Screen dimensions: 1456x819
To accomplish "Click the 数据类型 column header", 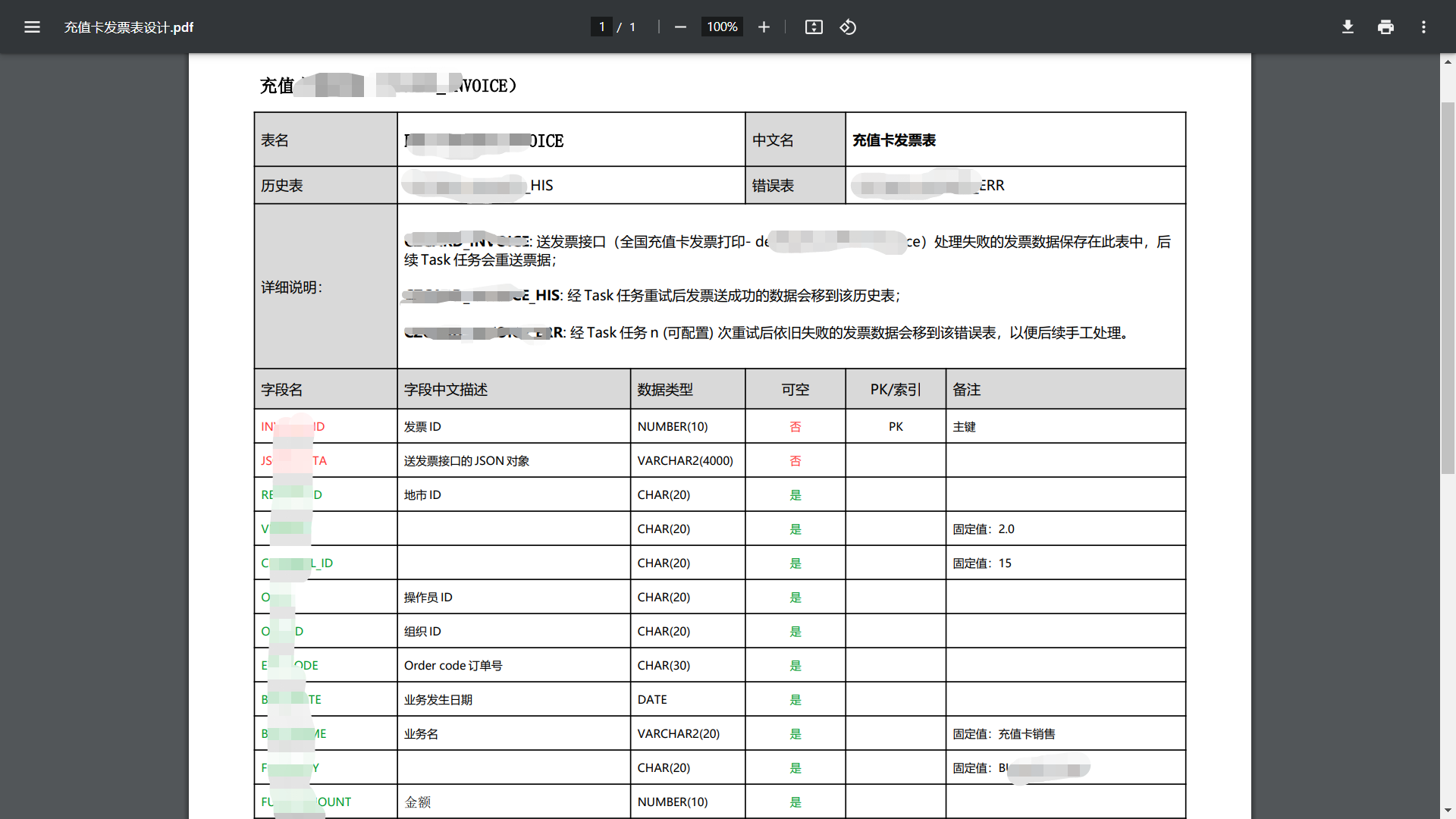I will click(688, 390).
